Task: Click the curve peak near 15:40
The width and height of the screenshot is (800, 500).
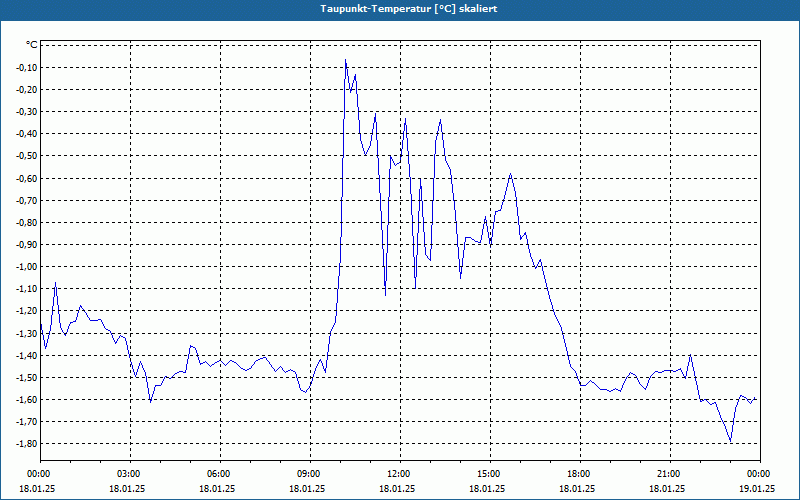Action: tap(510, 174)
